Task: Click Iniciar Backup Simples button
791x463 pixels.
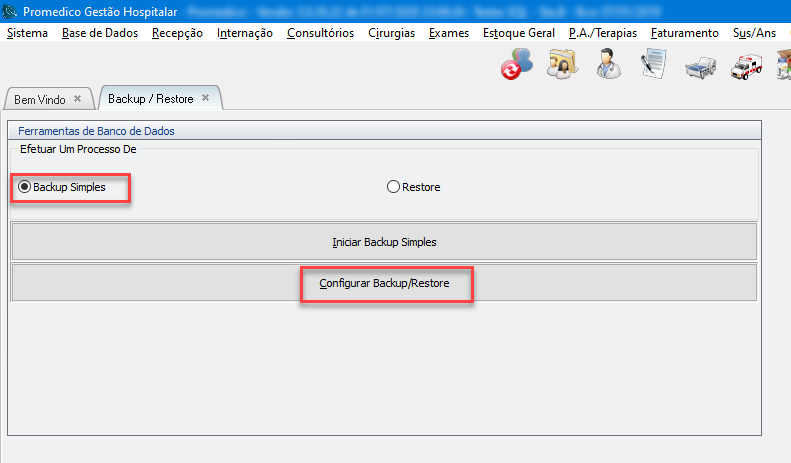Action: (384, 242)
